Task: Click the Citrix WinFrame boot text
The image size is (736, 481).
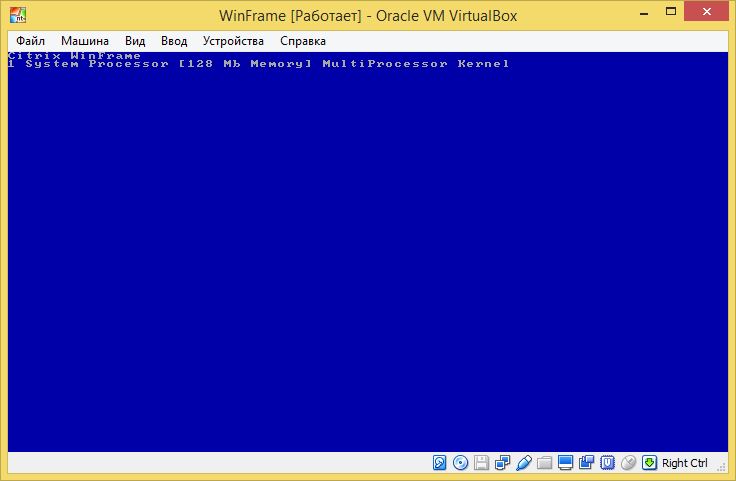Action: pyautogui.click(x=74, y=55)
